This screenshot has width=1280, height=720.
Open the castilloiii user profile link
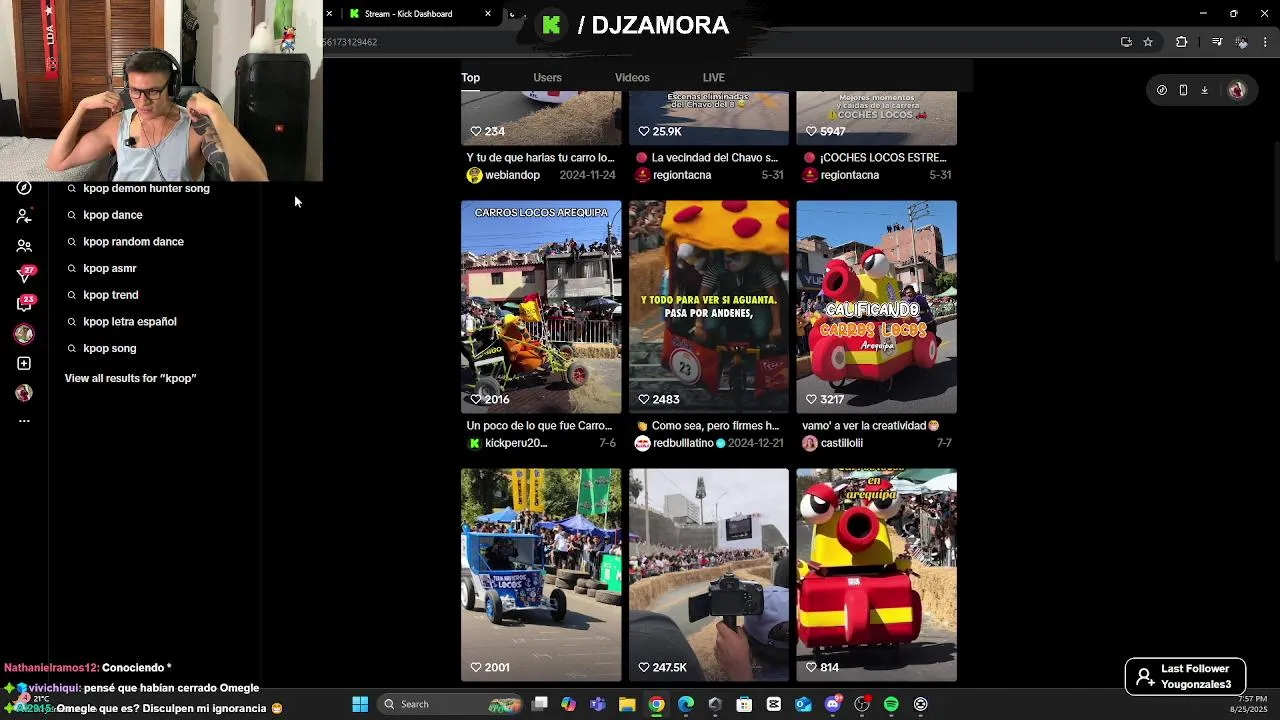pos(841,443)
